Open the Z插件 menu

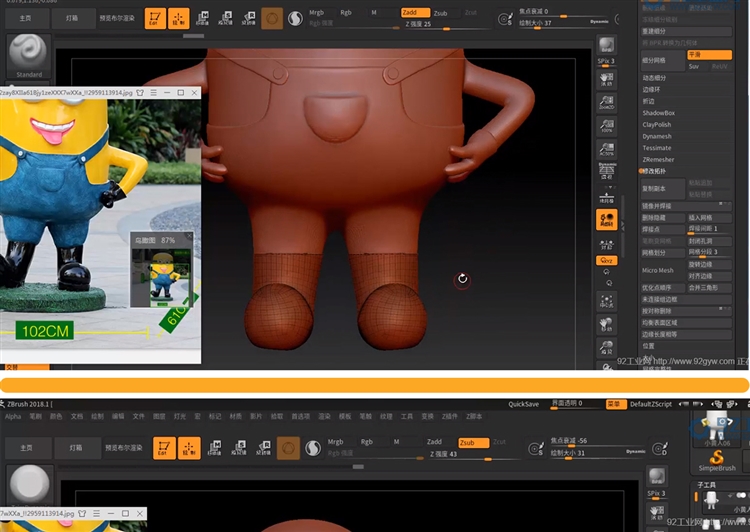(450, 416)
